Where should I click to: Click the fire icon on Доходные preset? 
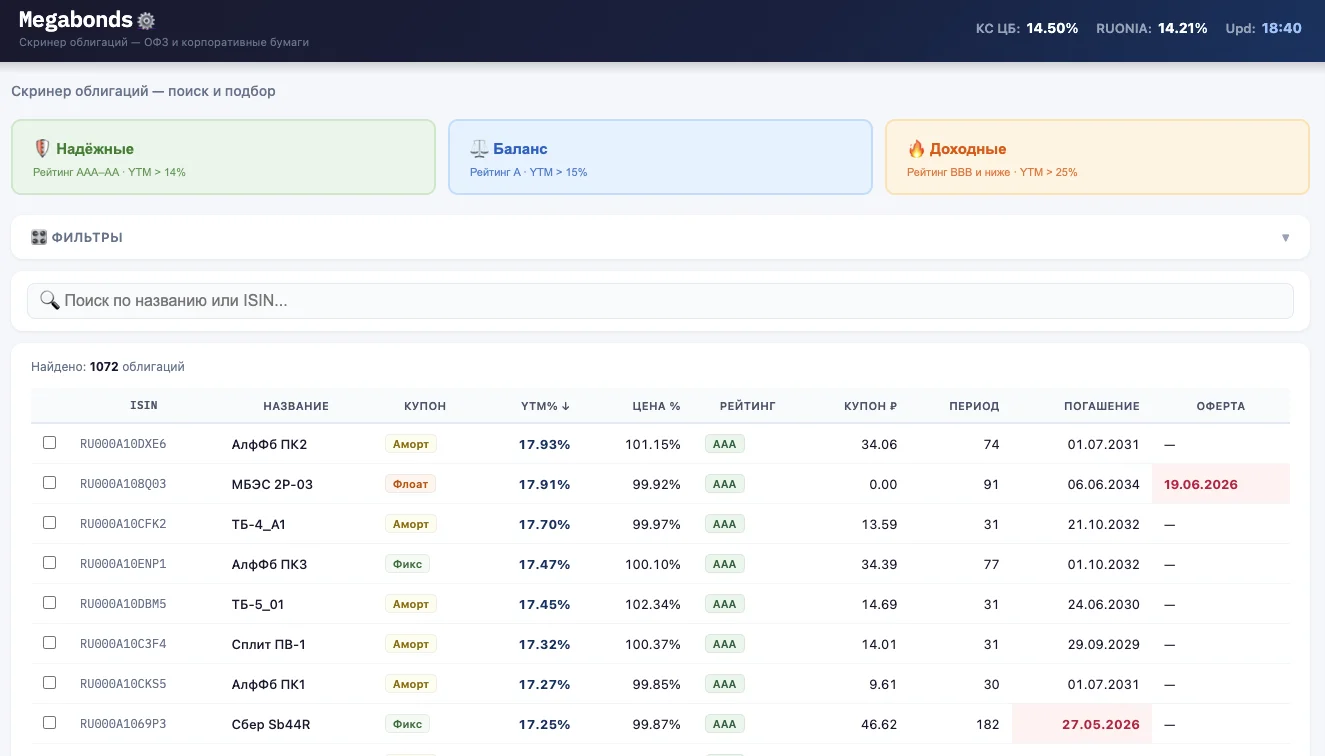pos(916,149)
